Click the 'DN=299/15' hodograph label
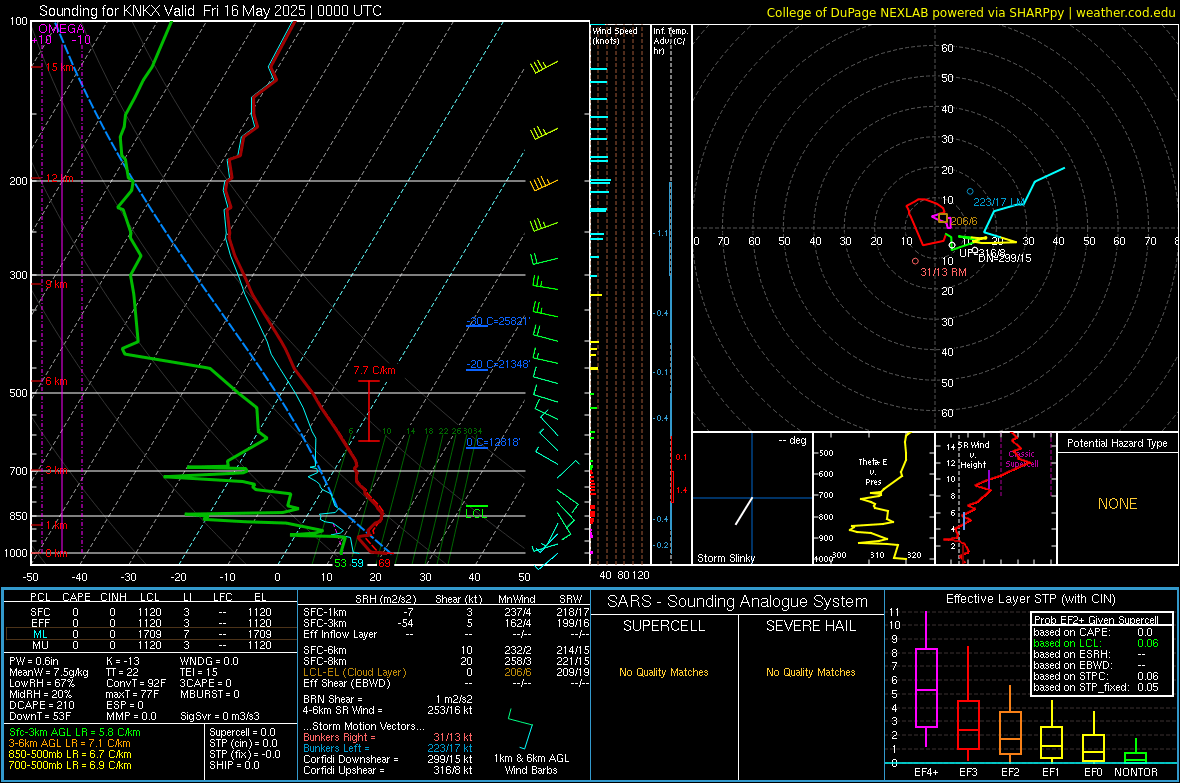The width and height of the screenshot is (1180, 783). [1005, 257]
